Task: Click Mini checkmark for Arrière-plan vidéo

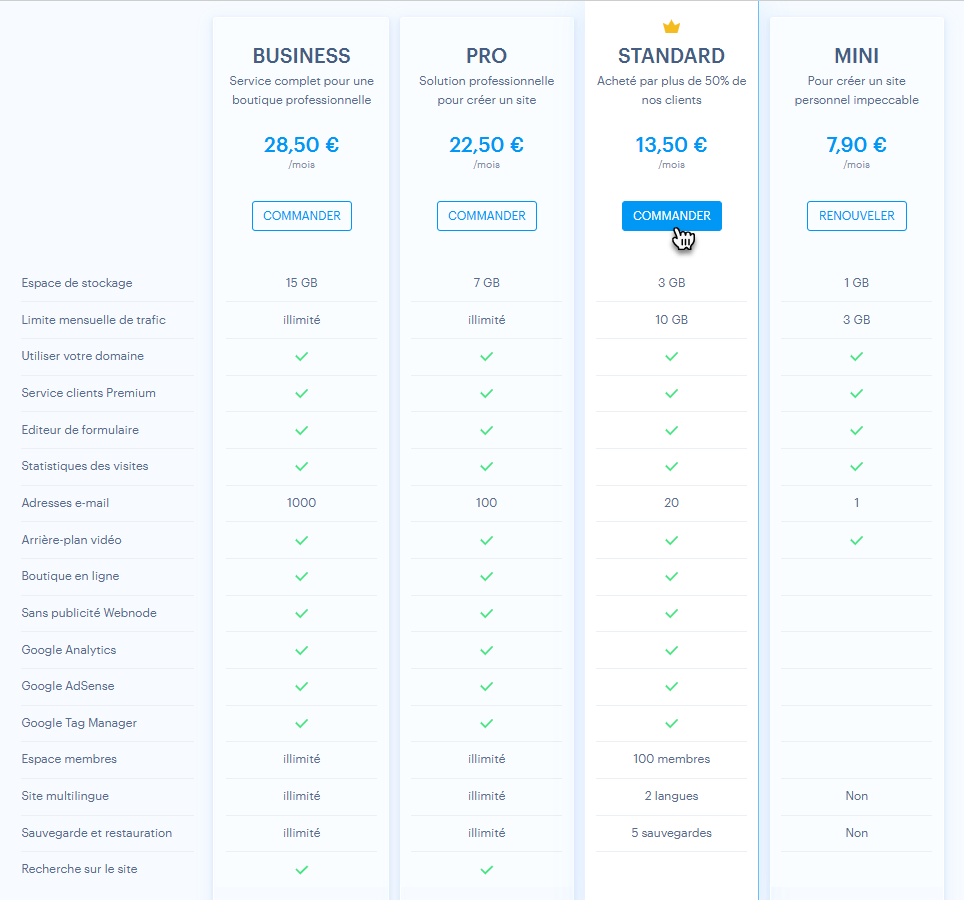Action: coord(856,540)
